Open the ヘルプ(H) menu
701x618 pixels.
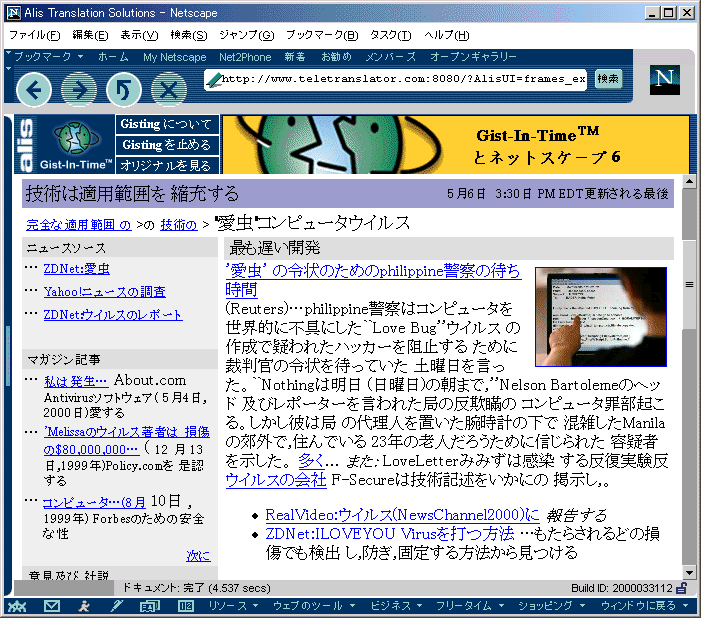[x=446, y=35]
